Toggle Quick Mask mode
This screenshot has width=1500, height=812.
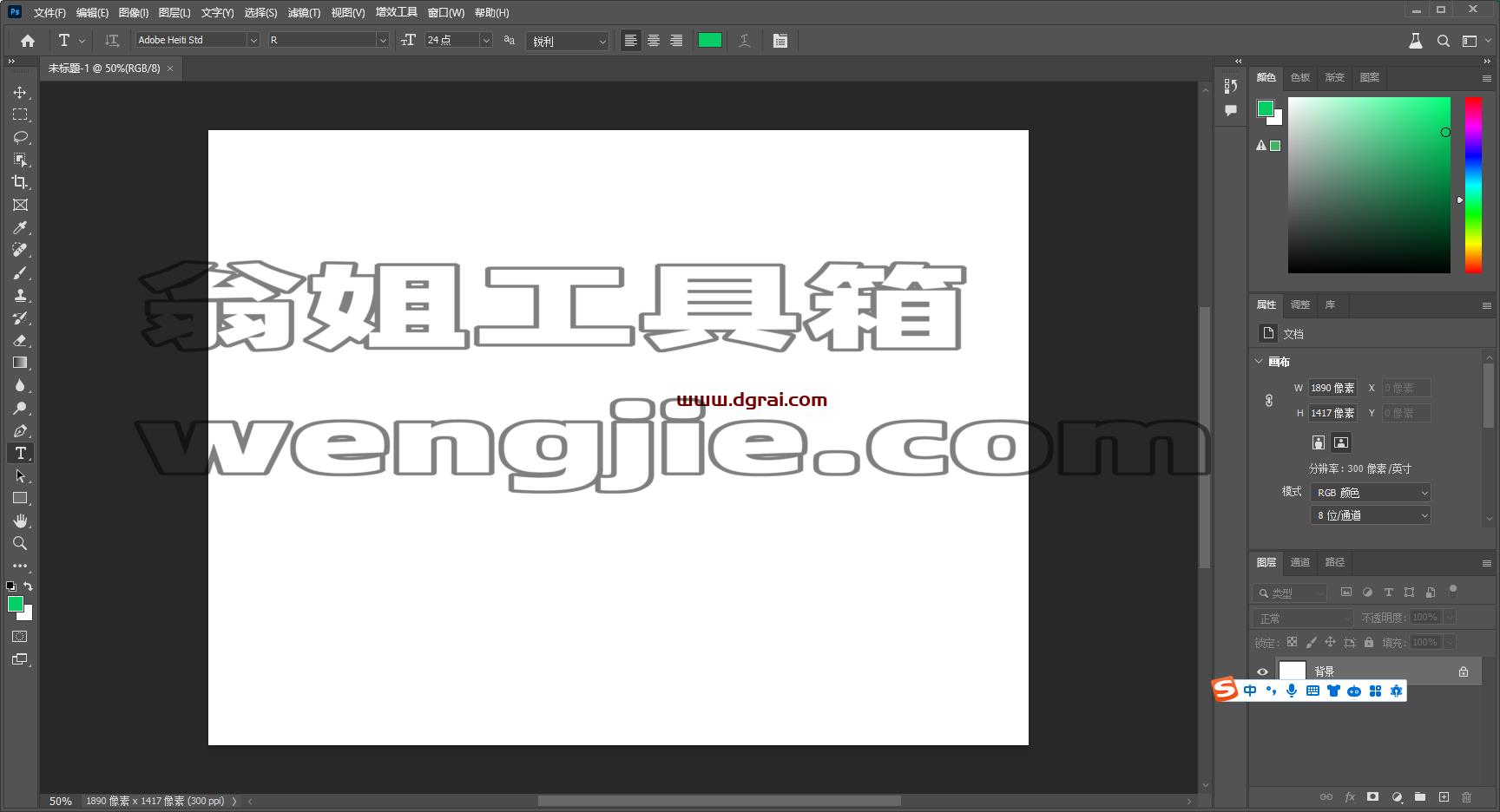20,636
